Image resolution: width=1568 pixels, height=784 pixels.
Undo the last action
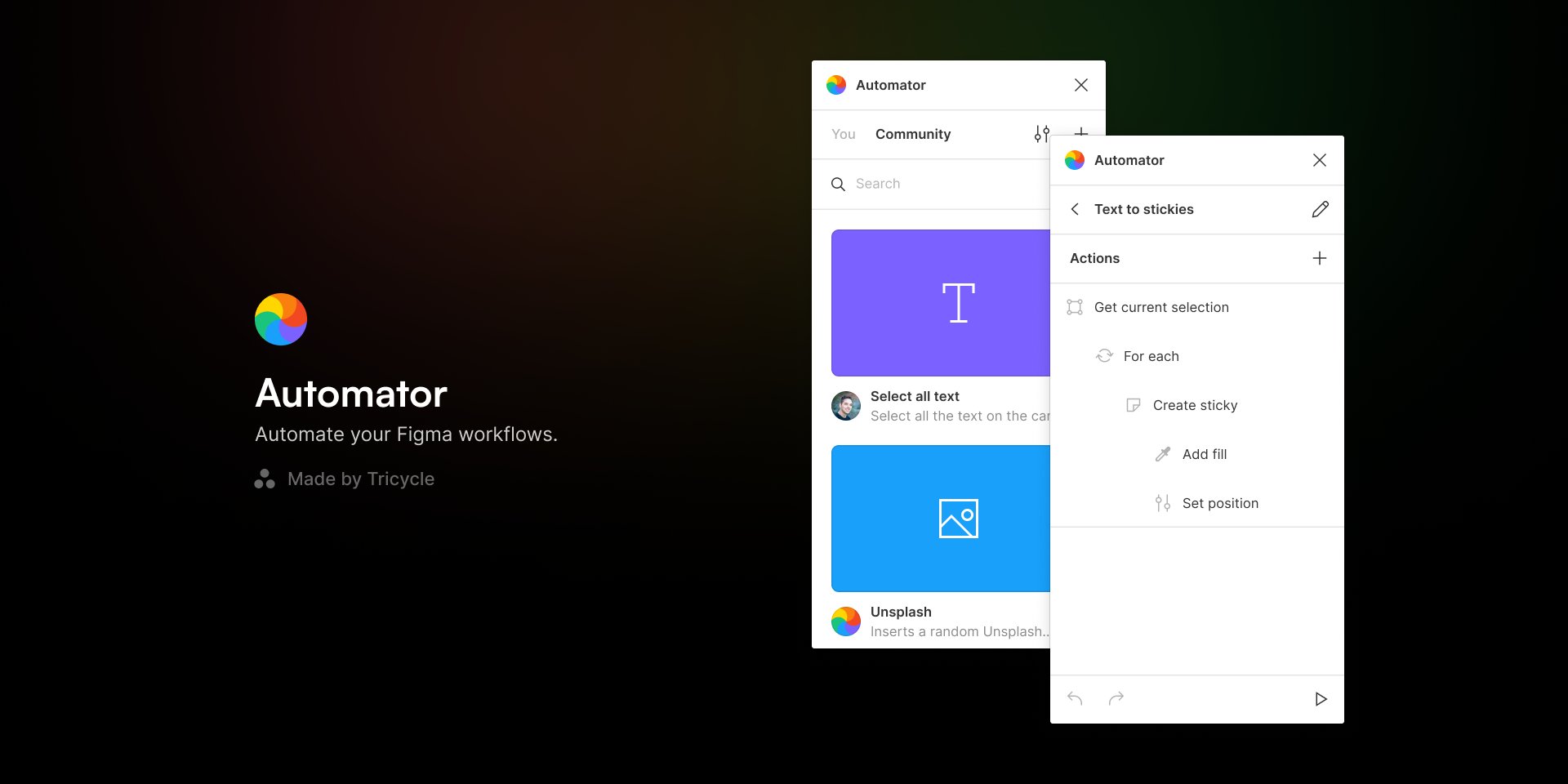[1075, 698]
